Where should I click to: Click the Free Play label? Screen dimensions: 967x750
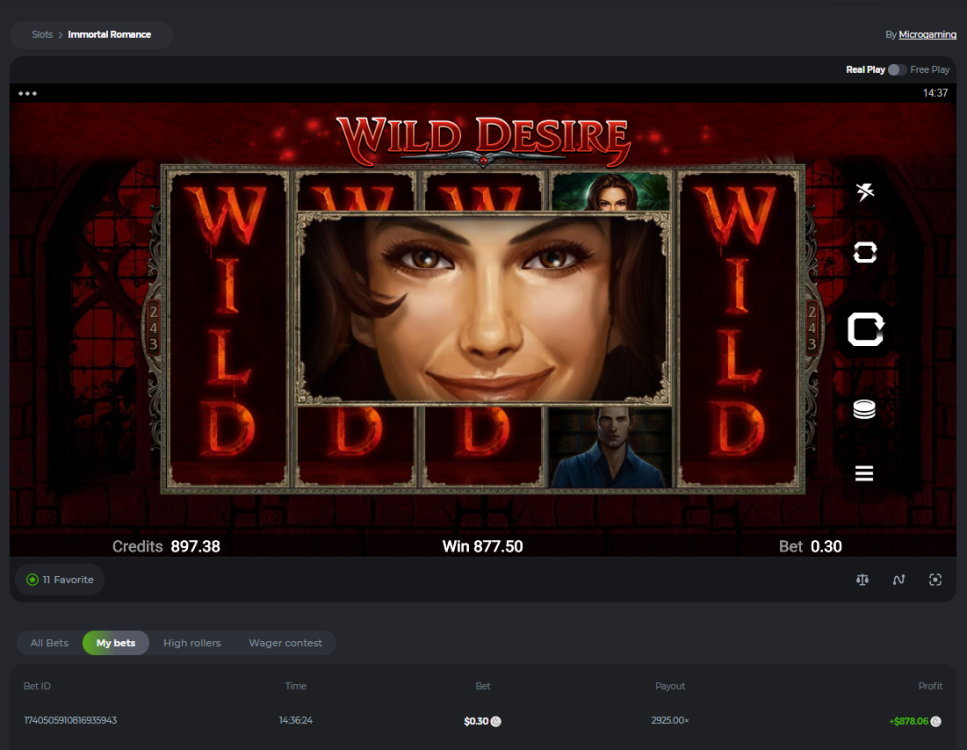coord(930,70)
